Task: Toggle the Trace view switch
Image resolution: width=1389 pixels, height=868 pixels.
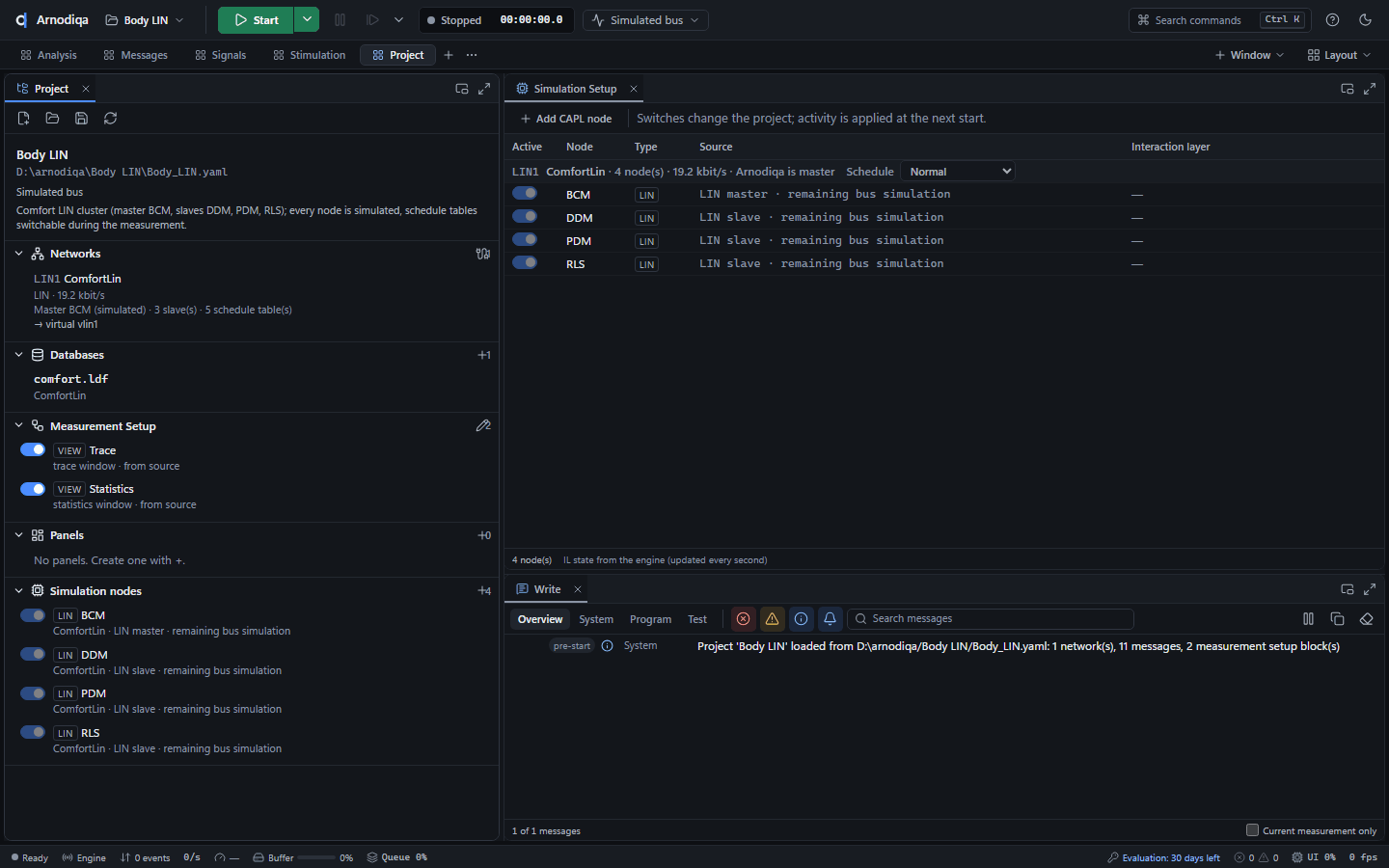Action: [33, 450]
